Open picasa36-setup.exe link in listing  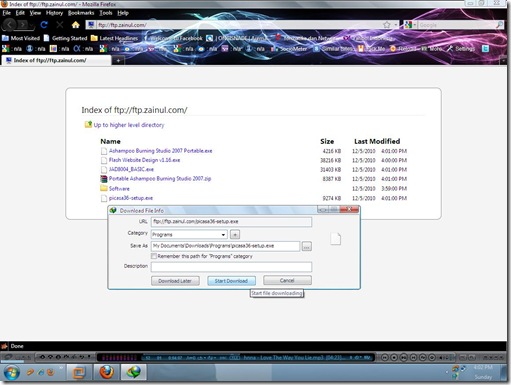pyautogui.click(x=131, y=198)
